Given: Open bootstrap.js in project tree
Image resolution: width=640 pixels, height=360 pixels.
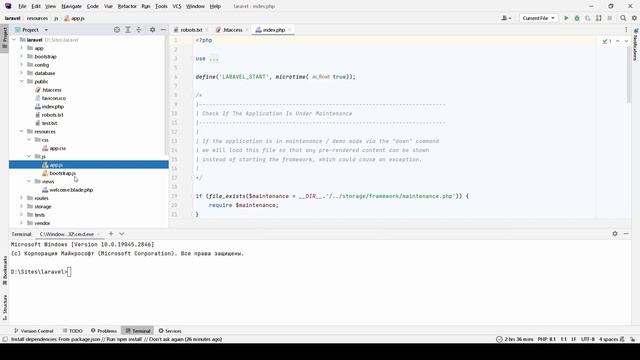Looking at the screenshot, I should click(62, 173).
